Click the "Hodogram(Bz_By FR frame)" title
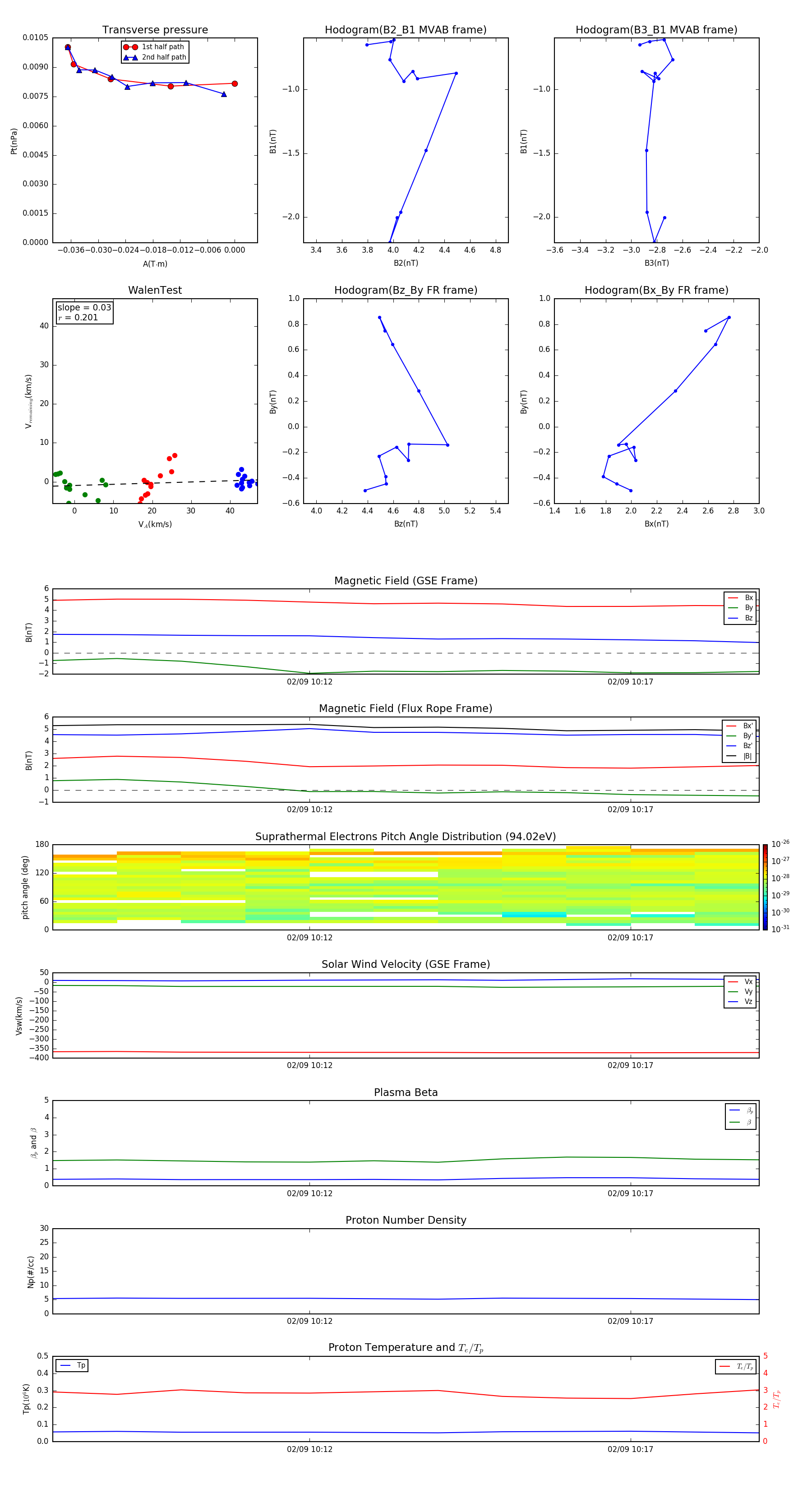The width and height of the screenshot is (812, 1489). (406, 290)
